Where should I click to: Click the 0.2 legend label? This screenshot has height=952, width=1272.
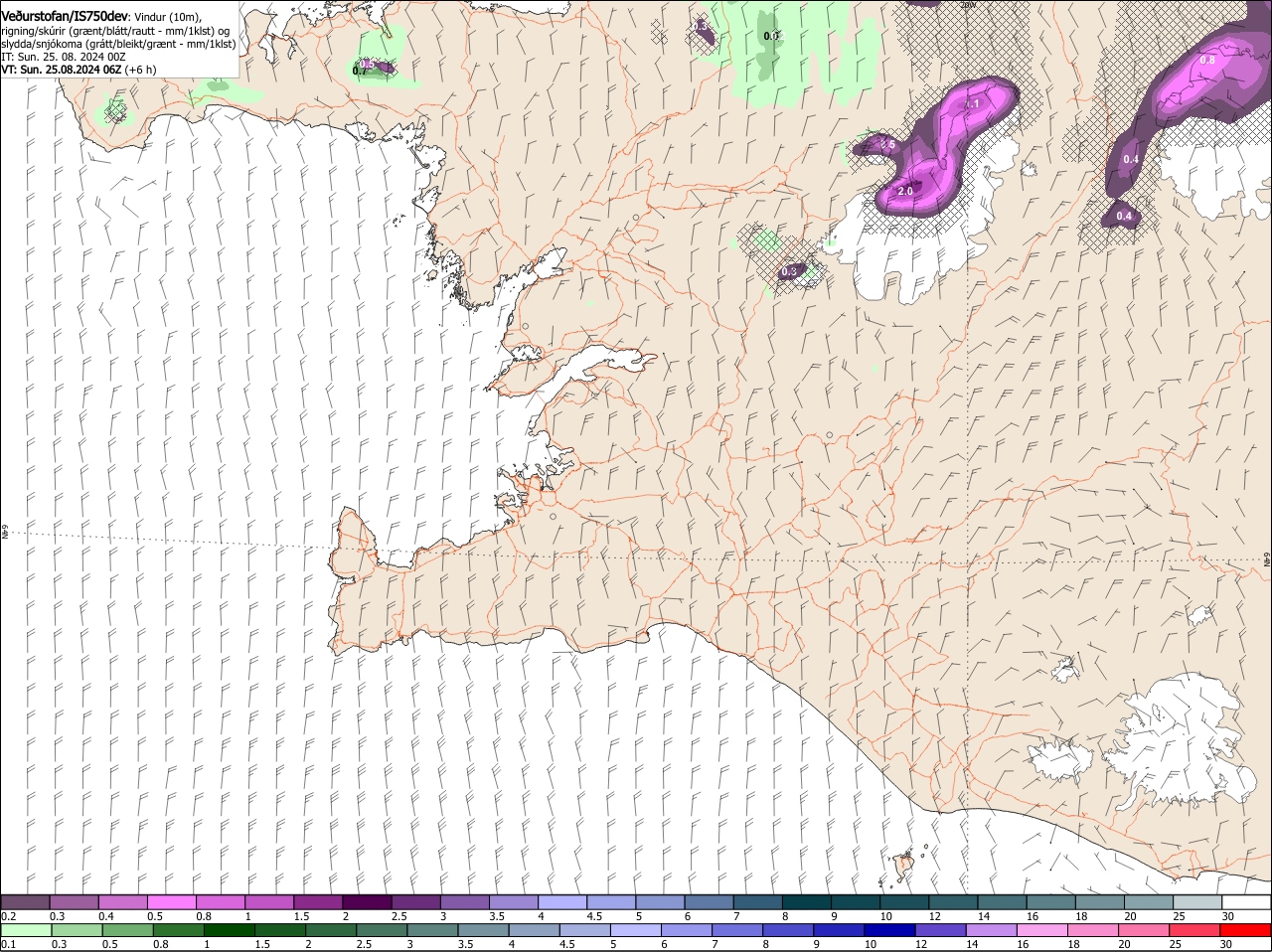(x=9, y=916)
